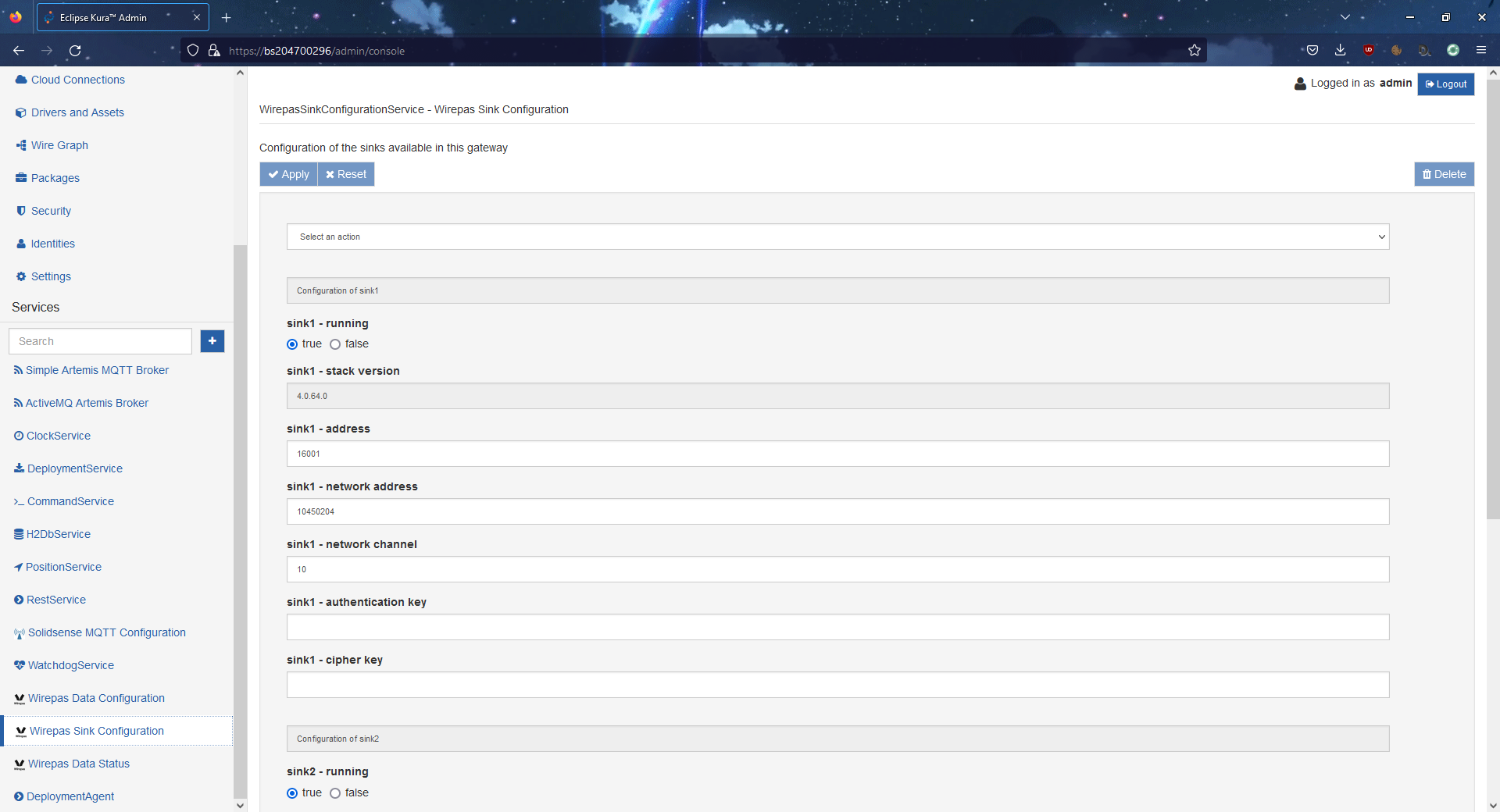Click the sidebar scroll down arrow

[240, 805]
